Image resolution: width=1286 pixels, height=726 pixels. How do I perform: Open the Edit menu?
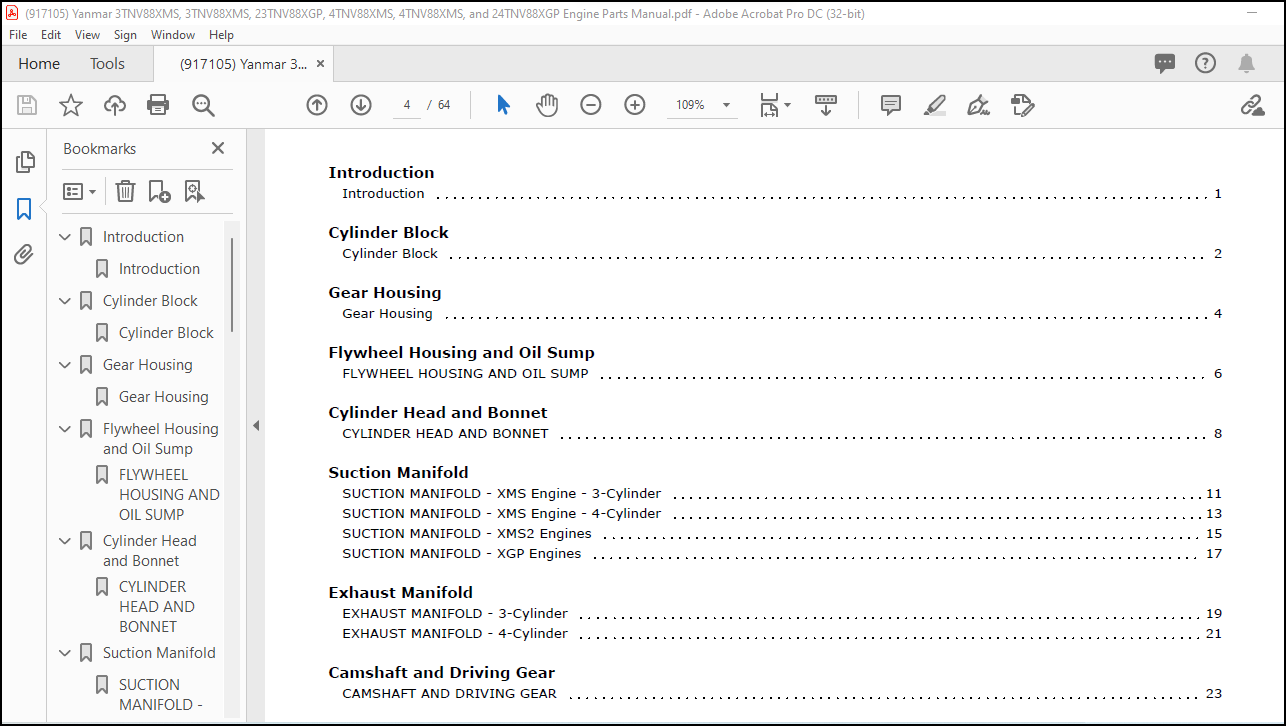51,34
